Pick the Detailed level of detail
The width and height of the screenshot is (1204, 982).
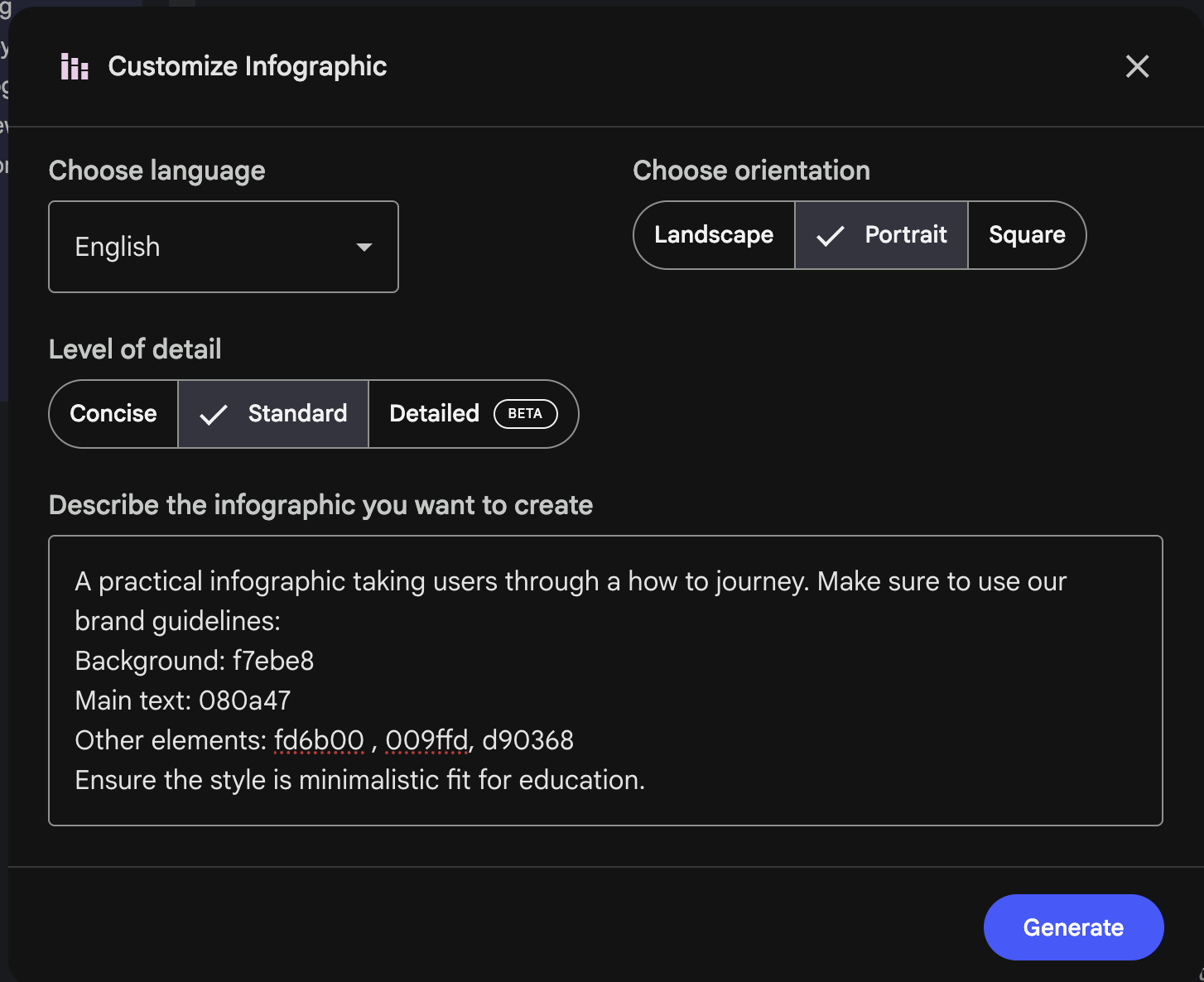tap(434, 414)
